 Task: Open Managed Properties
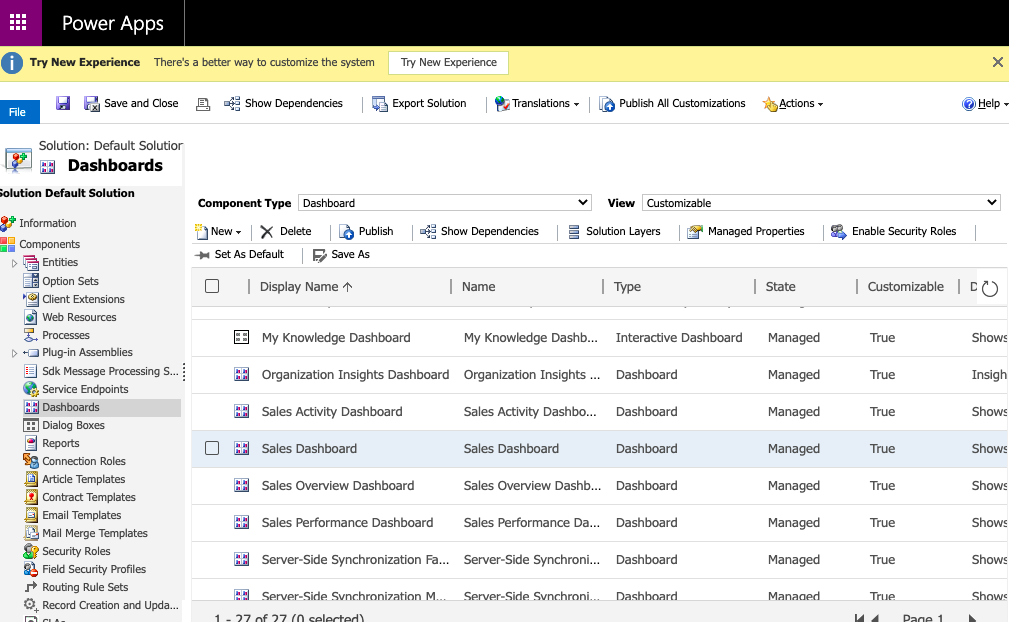tap(746, 232)
